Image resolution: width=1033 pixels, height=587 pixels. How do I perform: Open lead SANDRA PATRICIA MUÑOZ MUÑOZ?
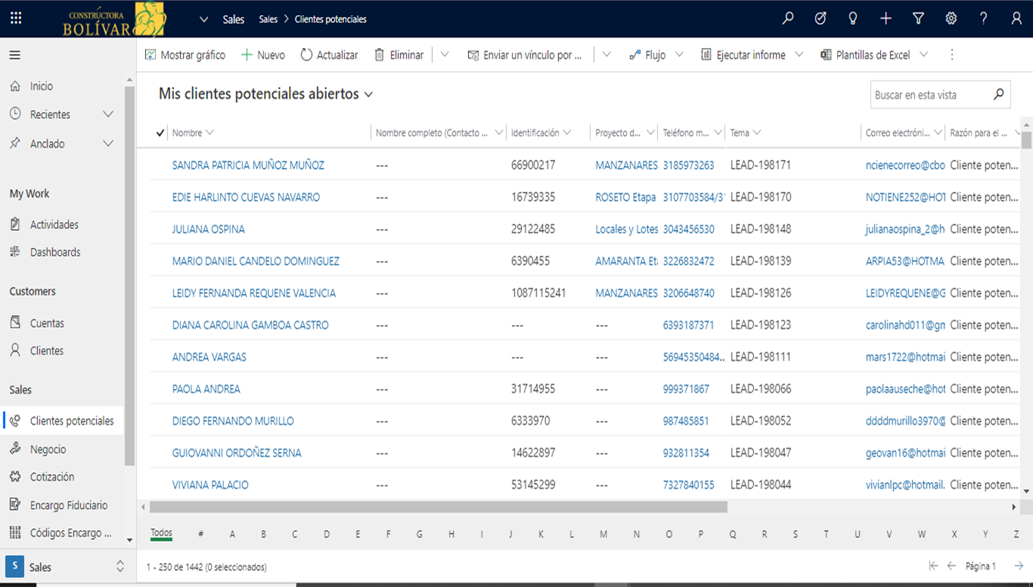pos(248,165)
